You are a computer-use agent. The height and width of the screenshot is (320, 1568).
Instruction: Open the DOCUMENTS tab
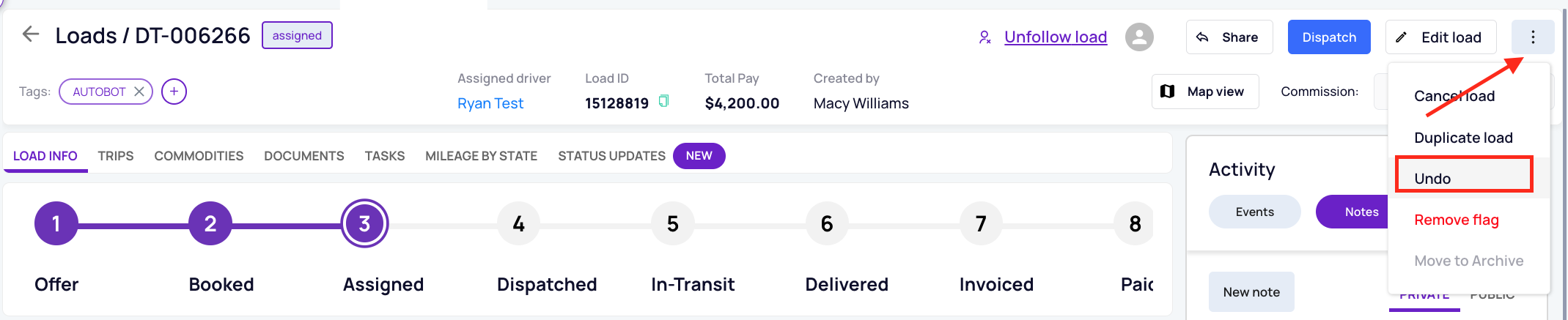pyautogui.click(x=304, y=156)
